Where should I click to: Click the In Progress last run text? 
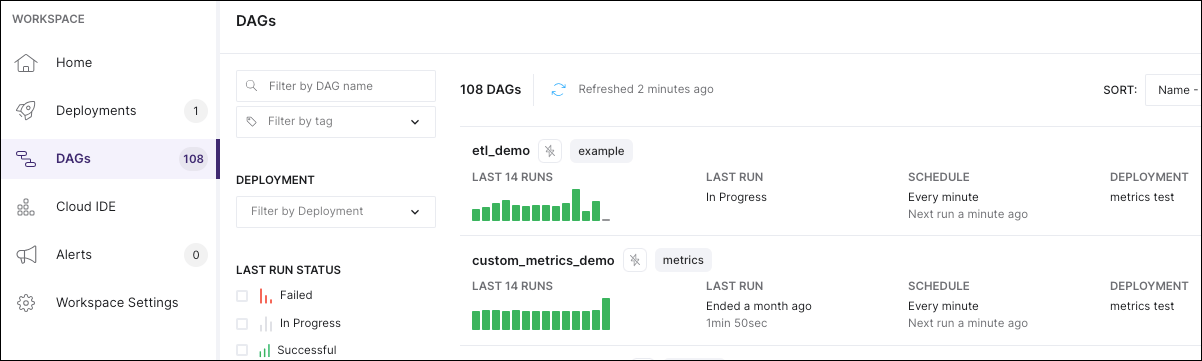736,197
